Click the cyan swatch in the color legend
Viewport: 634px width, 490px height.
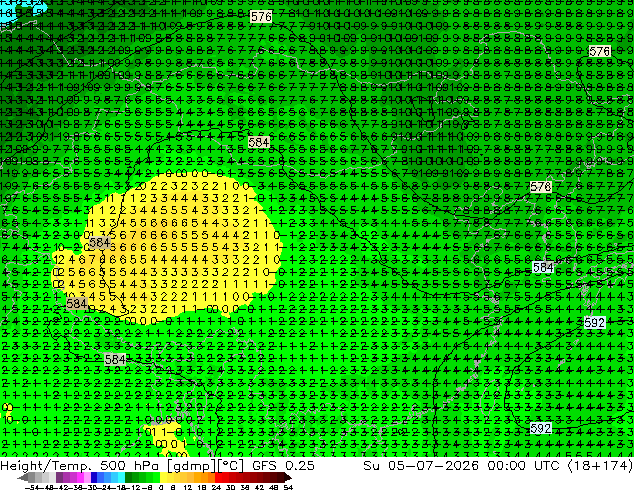(121, 478)
